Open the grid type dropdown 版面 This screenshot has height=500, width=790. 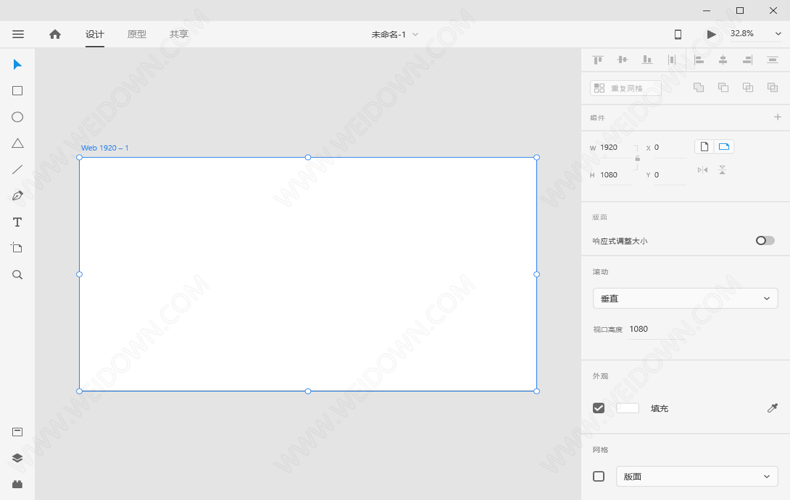[x=697, y=476]
